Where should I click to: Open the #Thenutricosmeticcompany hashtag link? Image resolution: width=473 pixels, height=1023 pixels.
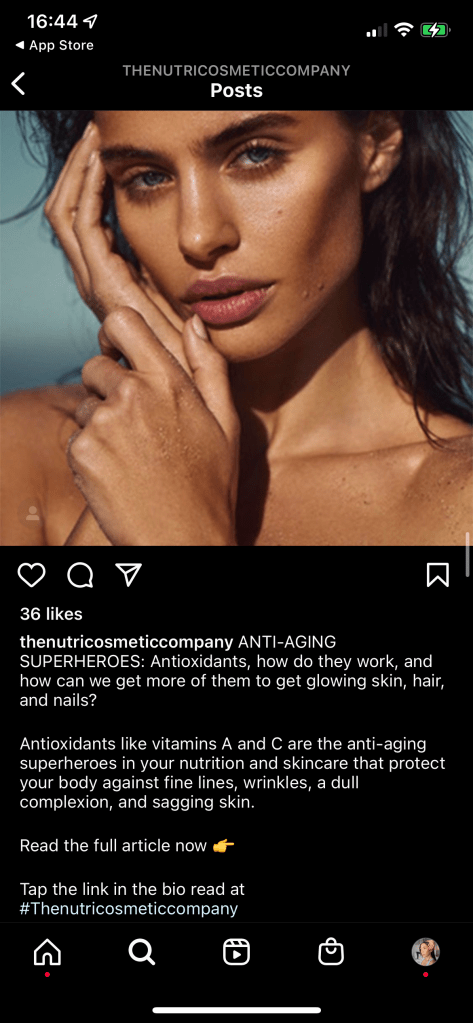point(129,909)
